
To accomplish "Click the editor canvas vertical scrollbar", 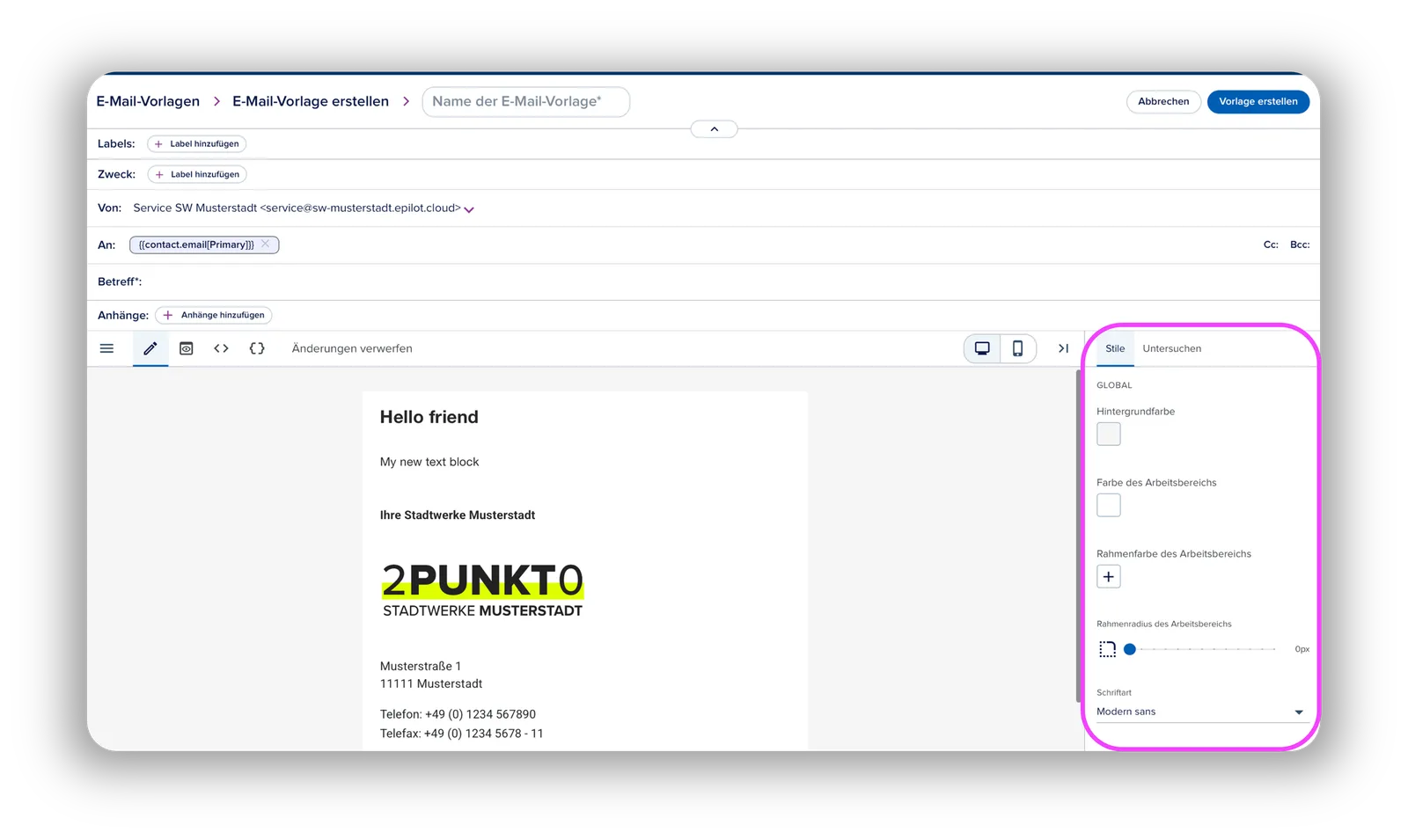I will (x=1079, y=537).
